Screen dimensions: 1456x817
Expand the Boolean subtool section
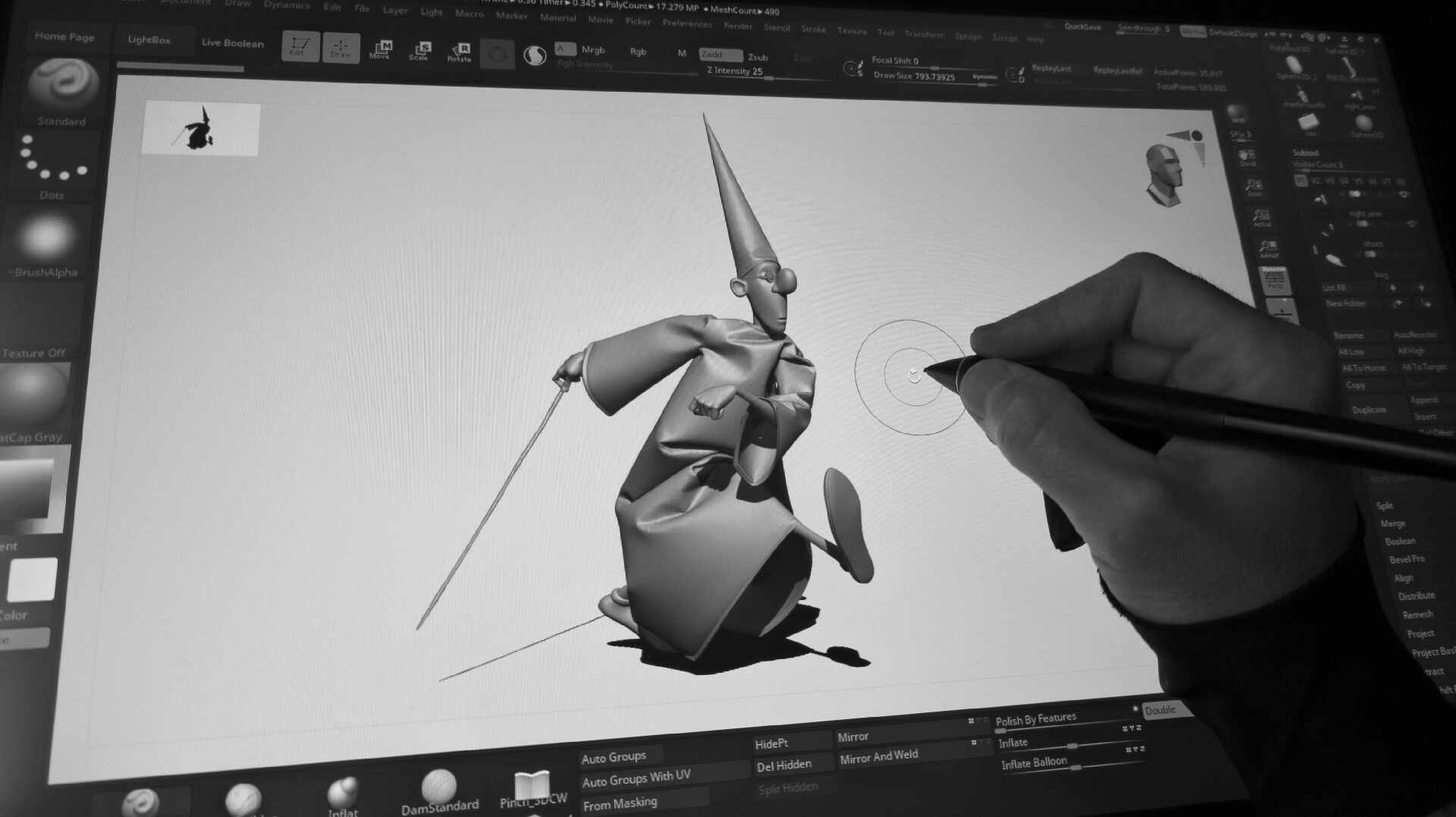tap(1400, 541)
